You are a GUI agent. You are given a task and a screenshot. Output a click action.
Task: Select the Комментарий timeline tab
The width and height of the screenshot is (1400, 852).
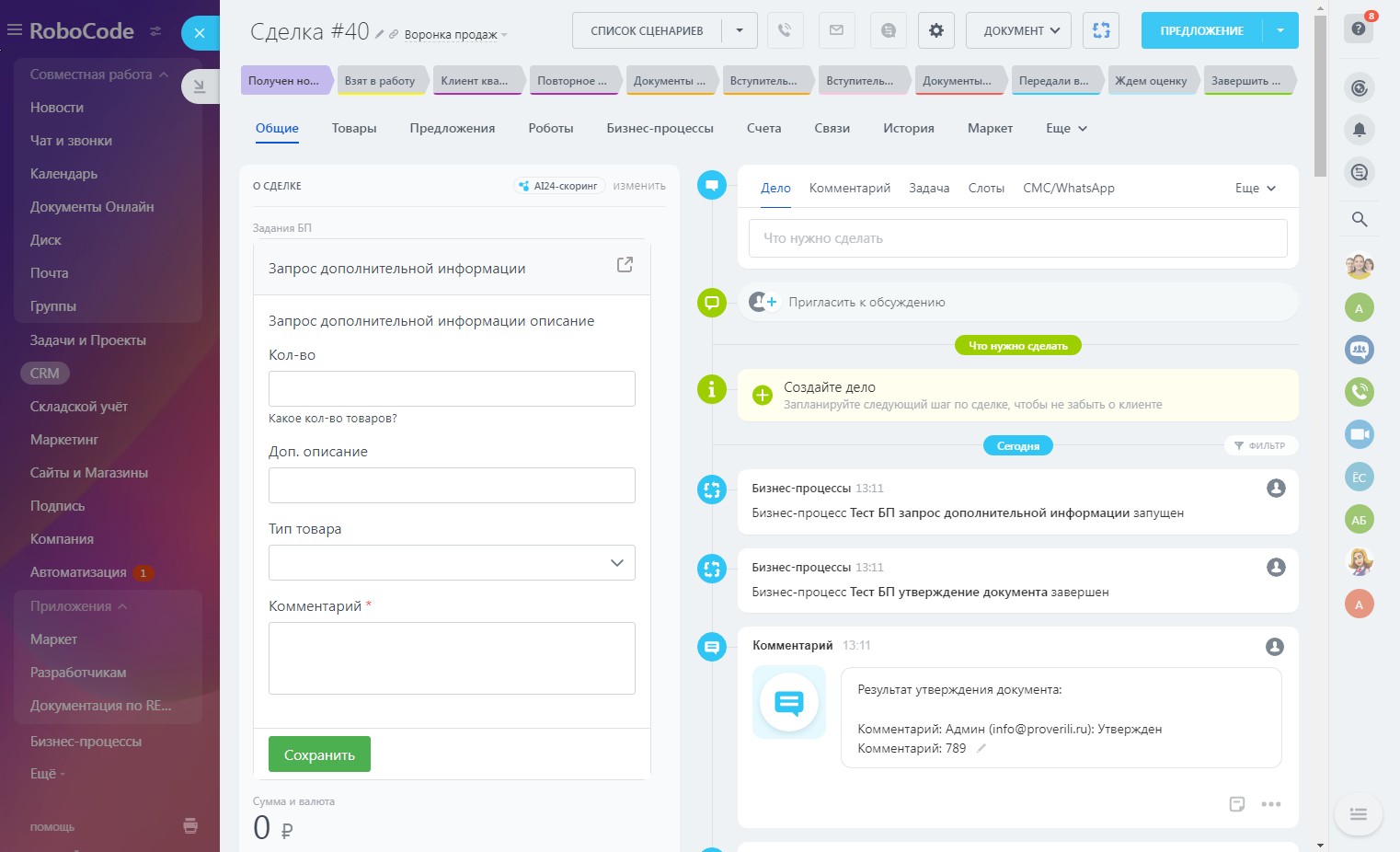[x=849, y=189]
